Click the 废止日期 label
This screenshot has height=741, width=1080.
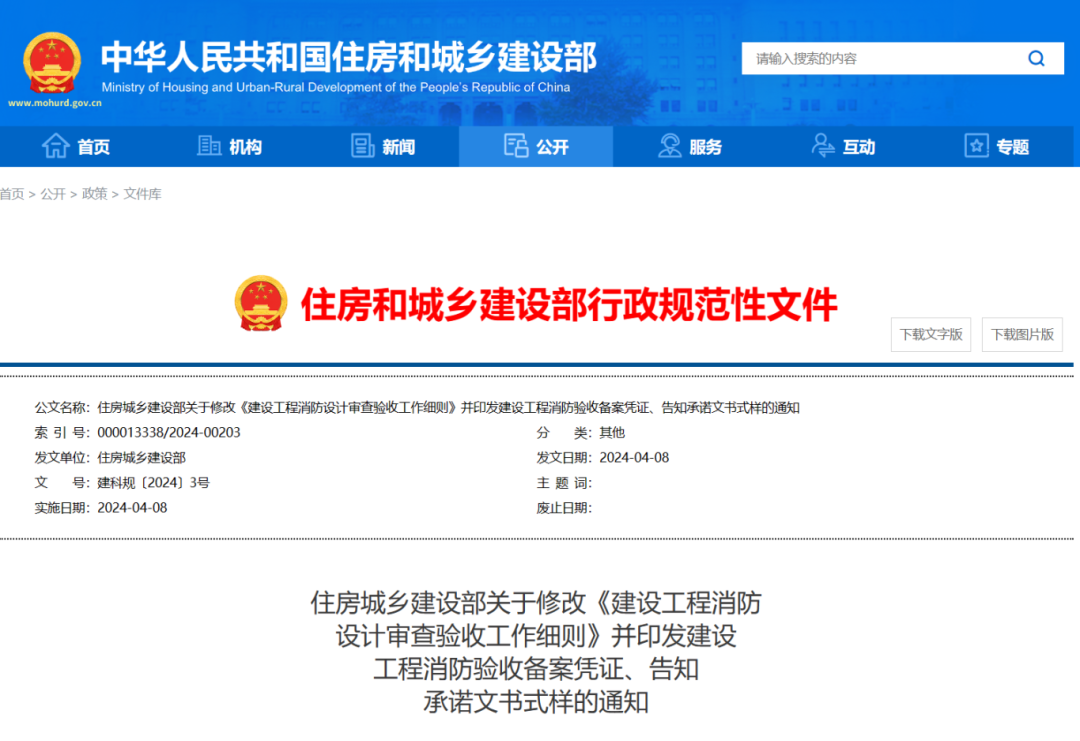click(564, 508)
